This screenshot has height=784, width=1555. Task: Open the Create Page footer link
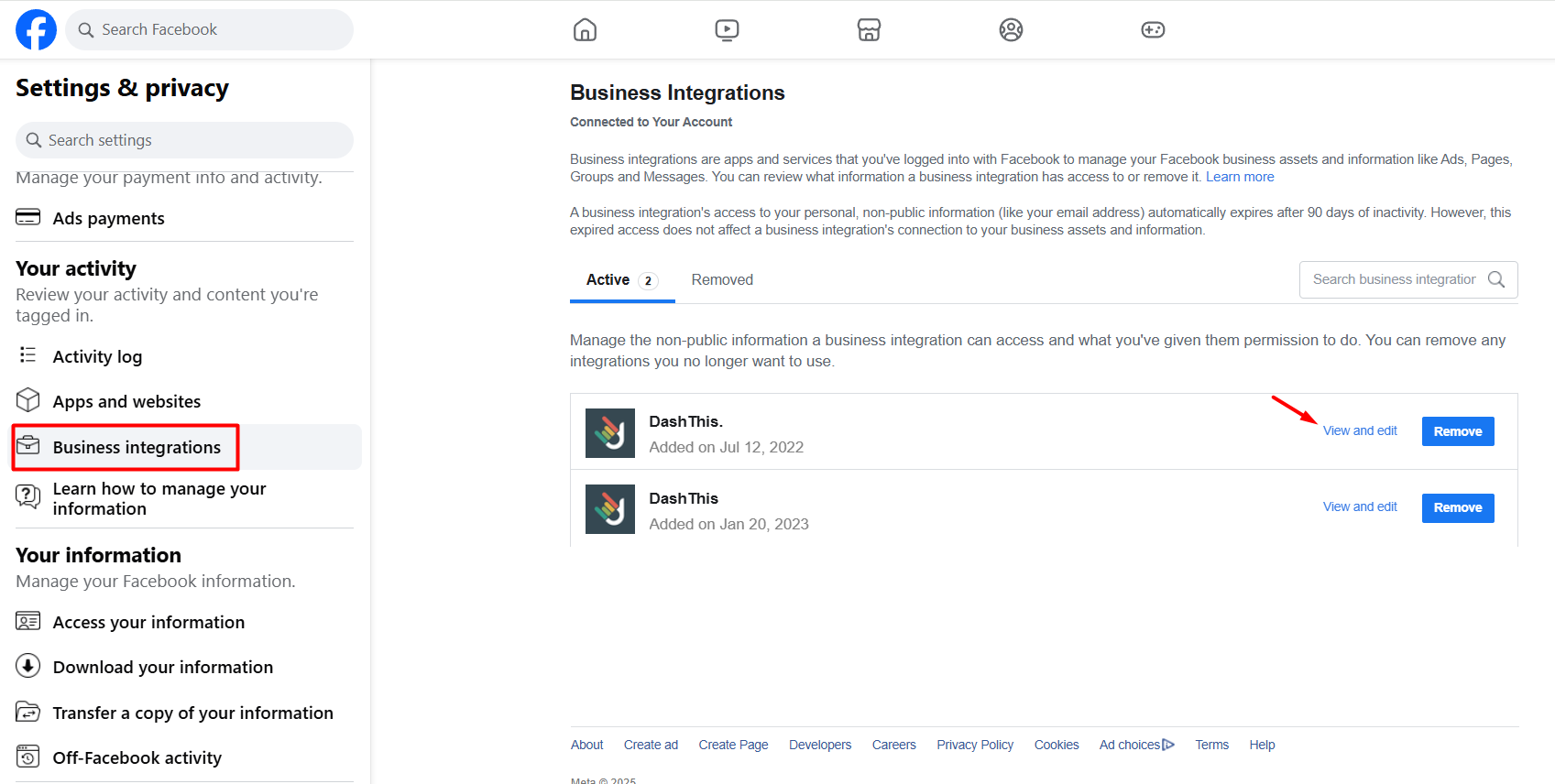pyautogui.click(x=733, y=745)
